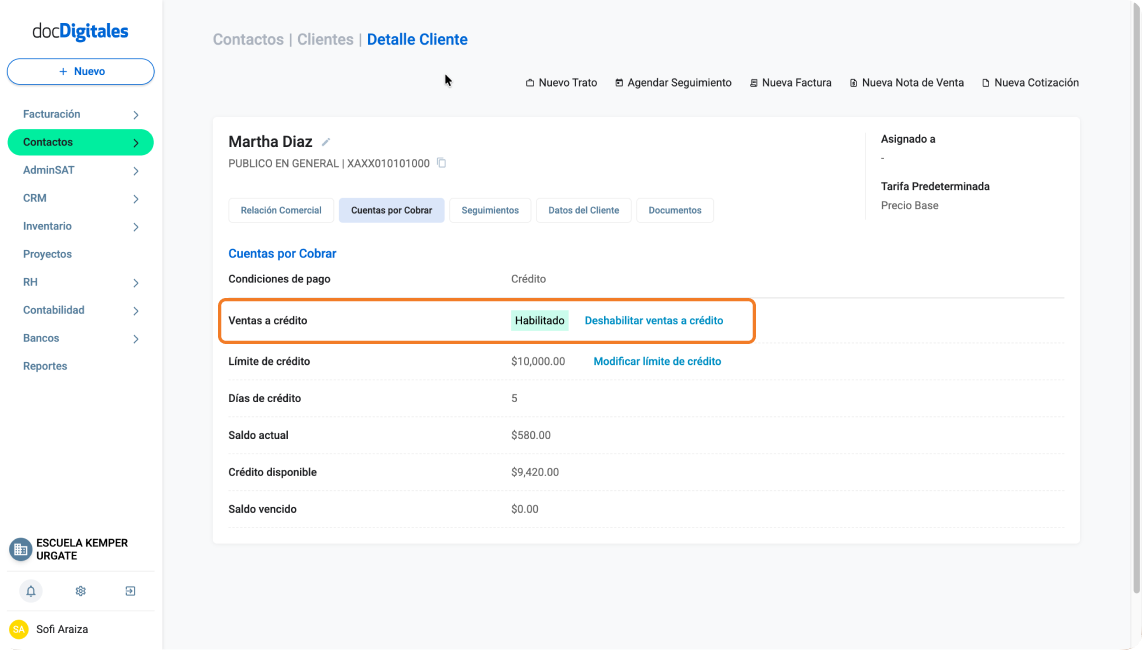The height and width of the screenshot is (650, 1142).
Task: Open the Documentos tab
Action: click(x=675, y=211)
